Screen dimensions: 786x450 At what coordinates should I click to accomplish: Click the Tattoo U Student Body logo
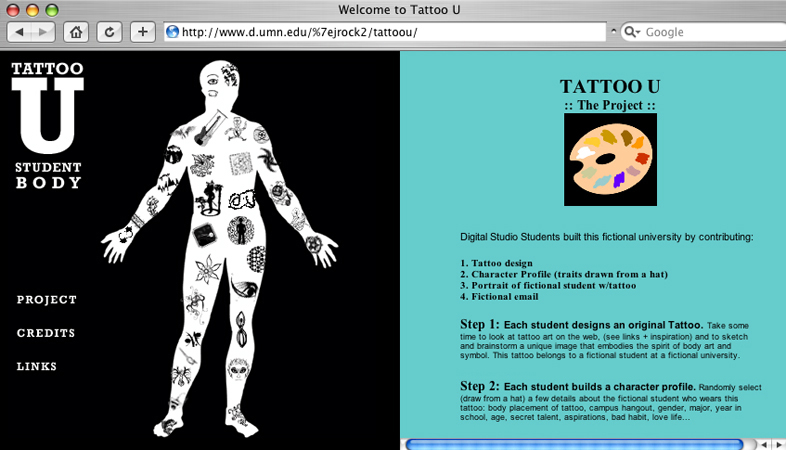(x=47, y=125)
